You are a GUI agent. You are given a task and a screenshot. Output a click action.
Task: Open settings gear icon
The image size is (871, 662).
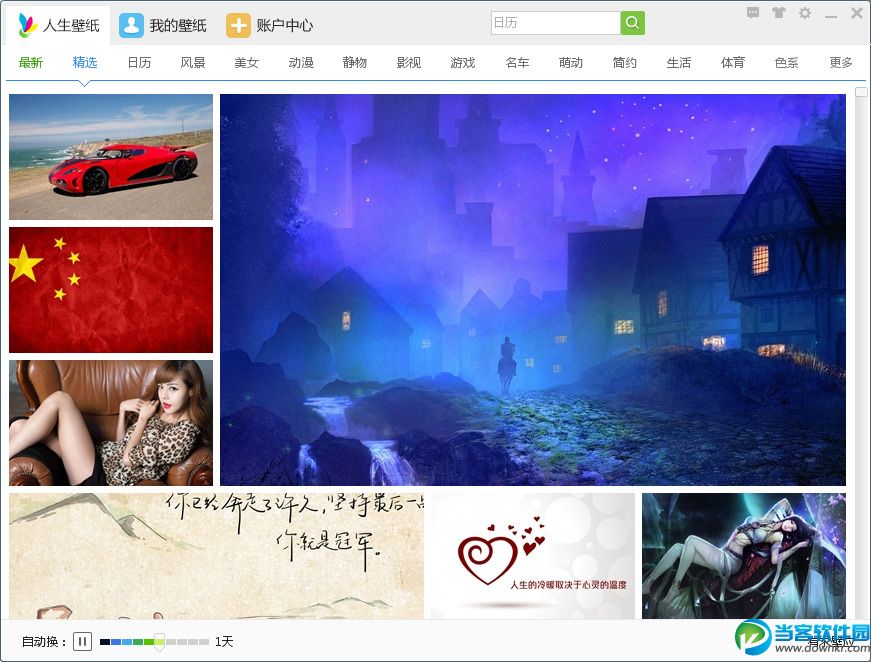pyautogui.click(x=805, y=13)
